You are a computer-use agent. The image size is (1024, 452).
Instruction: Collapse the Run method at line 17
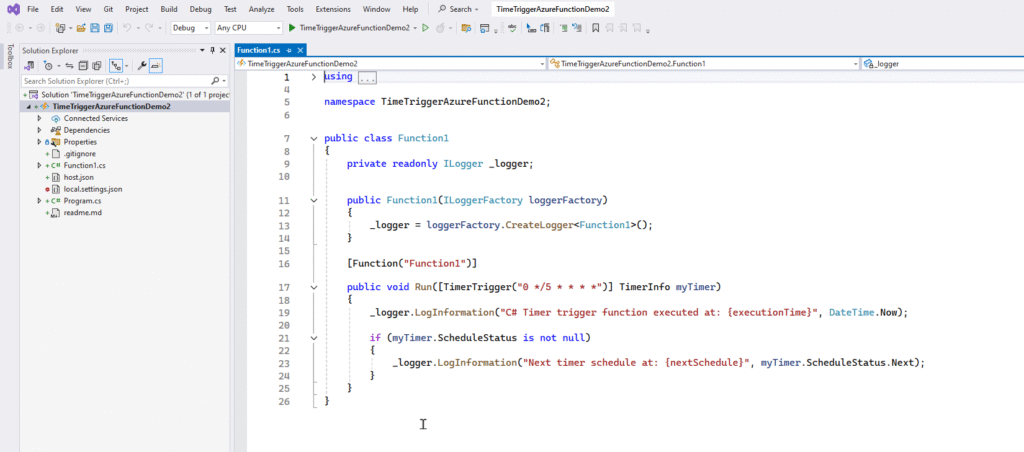pos(313,287)
